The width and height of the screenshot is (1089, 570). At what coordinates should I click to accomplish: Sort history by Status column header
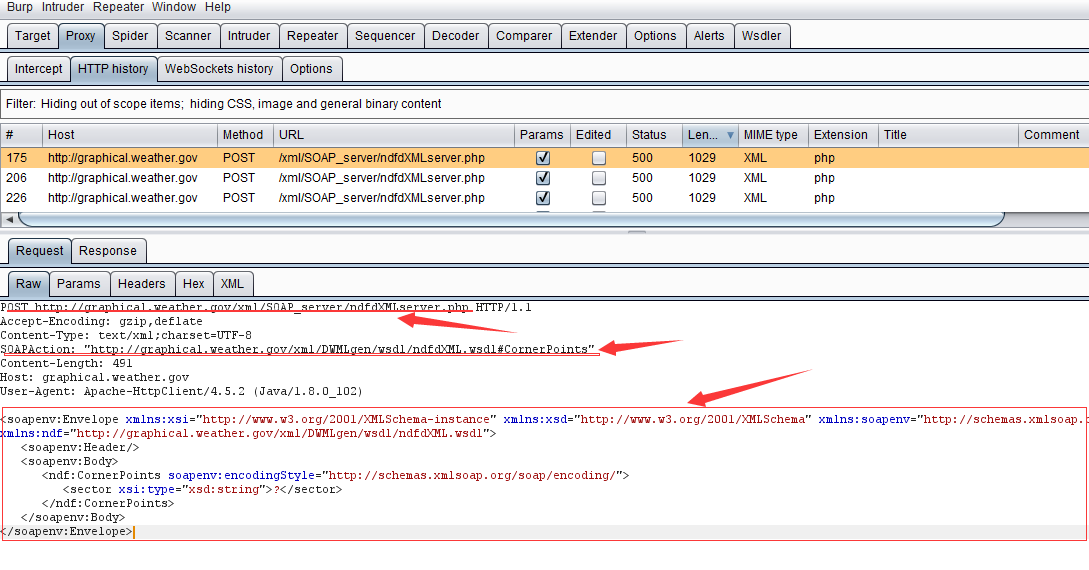[x=649, y=135]
